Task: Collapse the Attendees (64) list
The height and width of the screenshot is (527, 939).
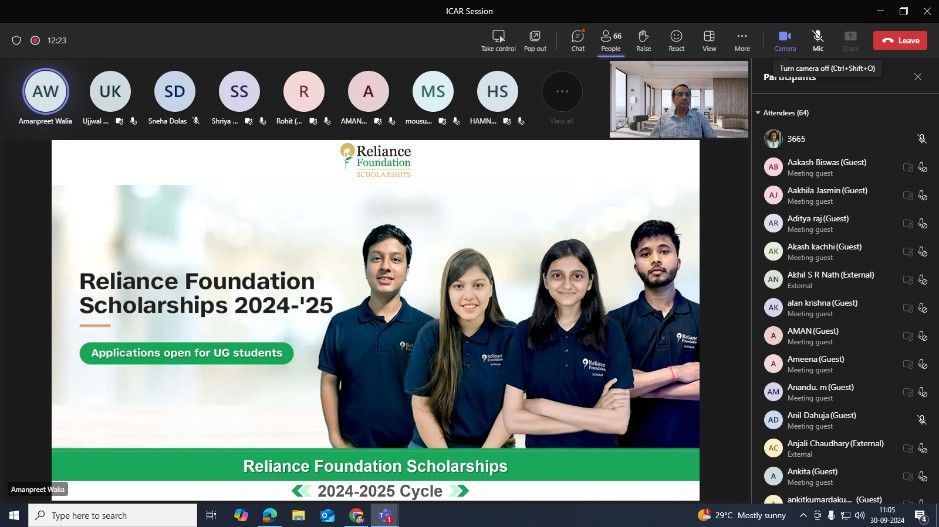Action: (x=758, y=113)
